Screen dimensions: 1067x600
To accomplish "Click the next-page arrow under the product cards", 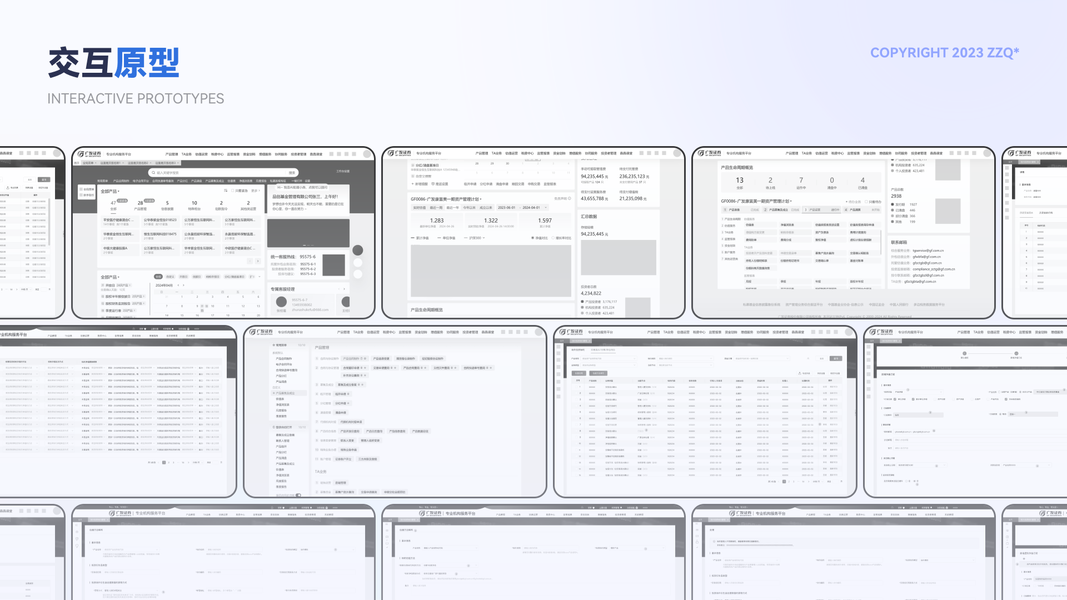I will 257,261.
